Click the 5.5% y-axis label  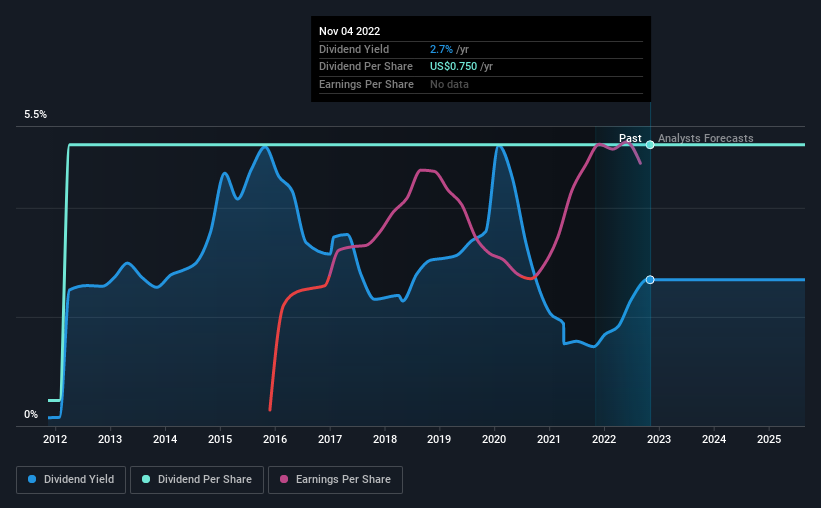point(36,115)
